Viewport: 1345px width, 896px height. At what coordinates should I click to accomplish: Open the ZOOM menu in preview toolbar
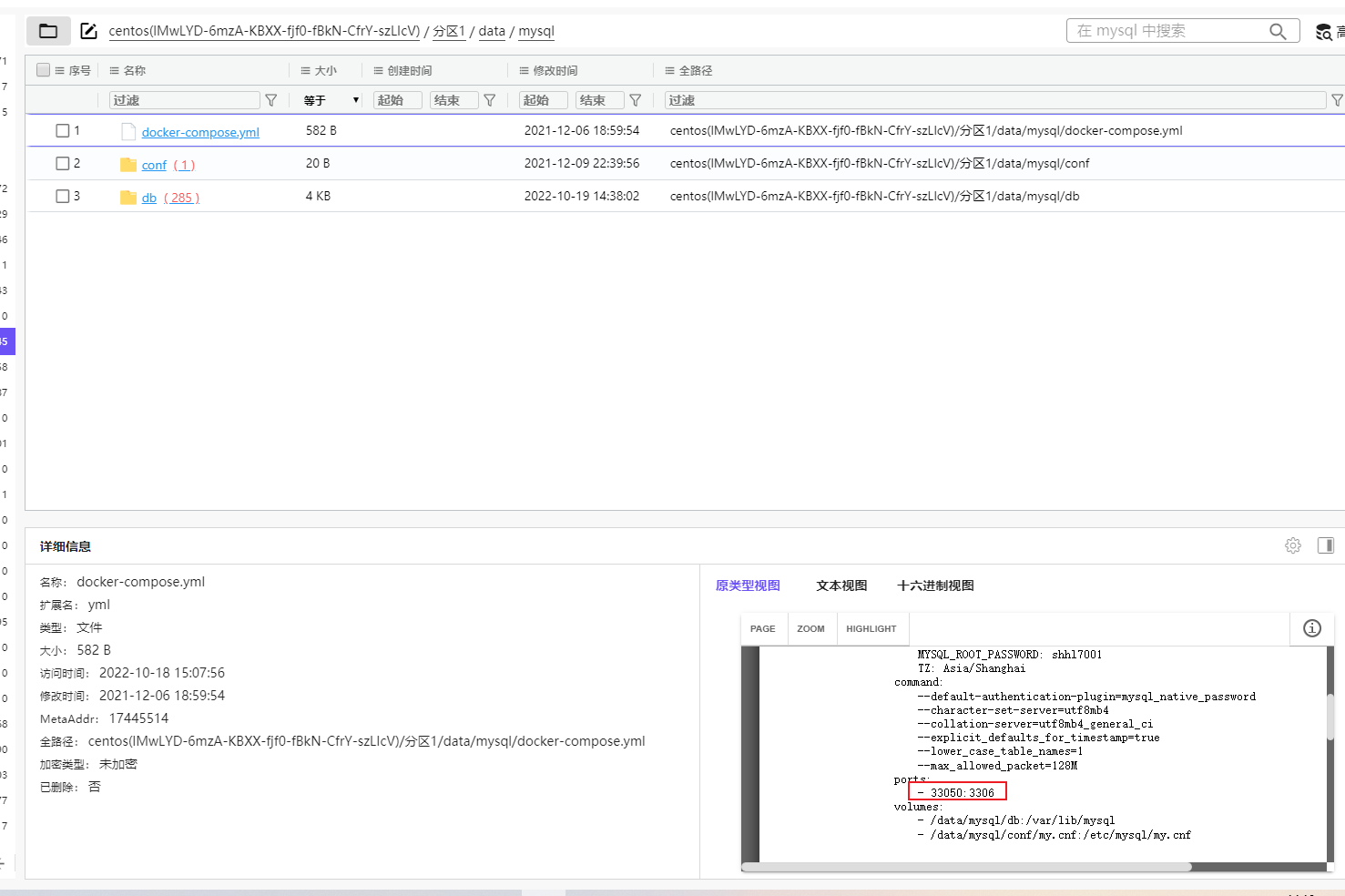click(x=810, y=628)
